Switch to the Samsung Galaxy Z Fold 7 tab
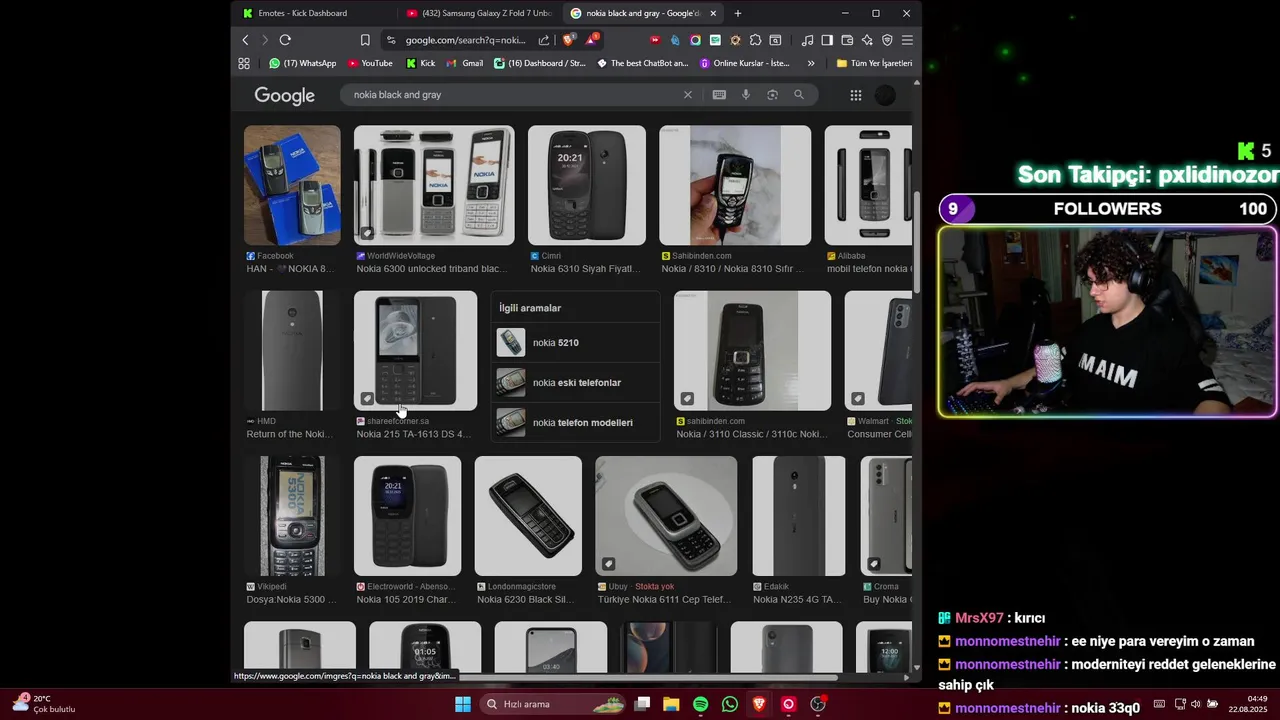The width and height of the screenshot is (1280, 720). coord(478,13)
